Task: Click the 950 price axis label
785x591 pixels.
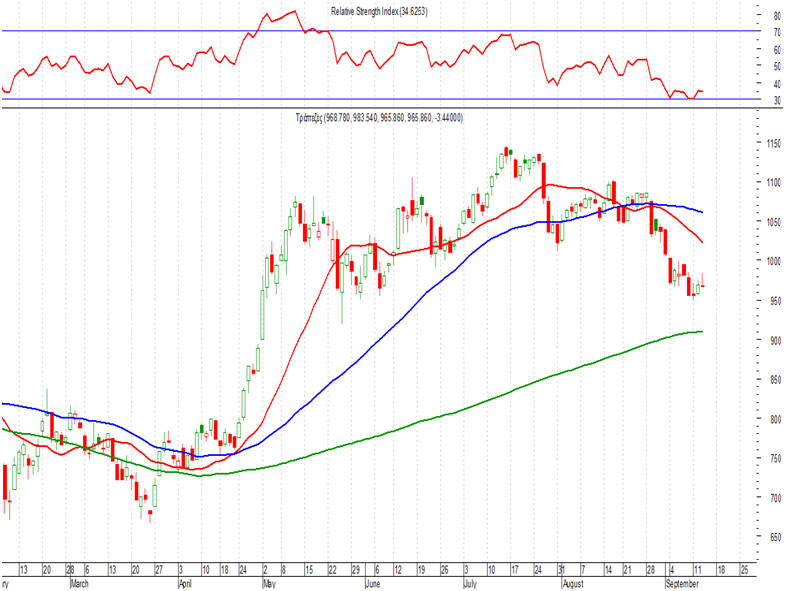Action: click(x=775, y=301)
